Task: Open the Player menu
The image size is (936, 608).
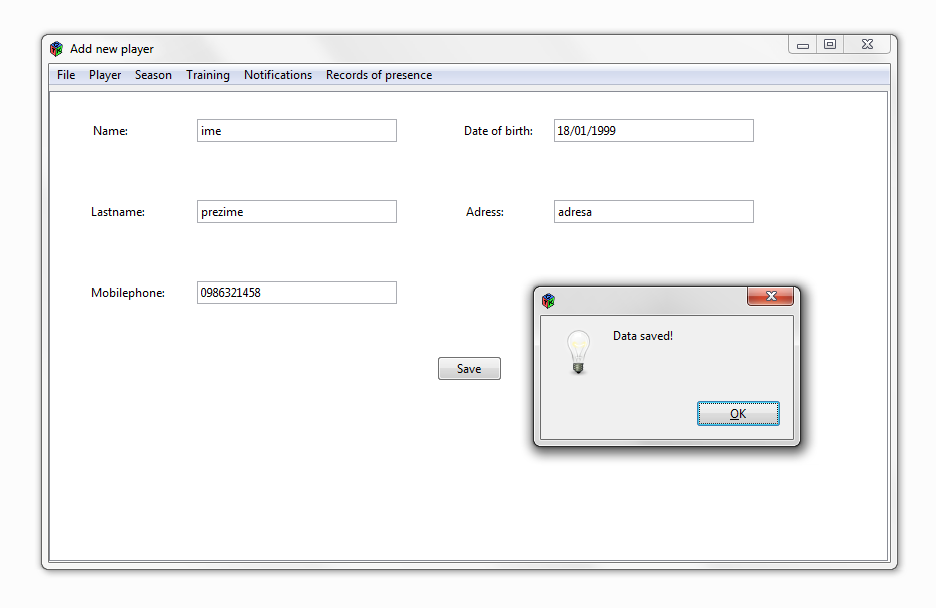Action: click(104, 75)
